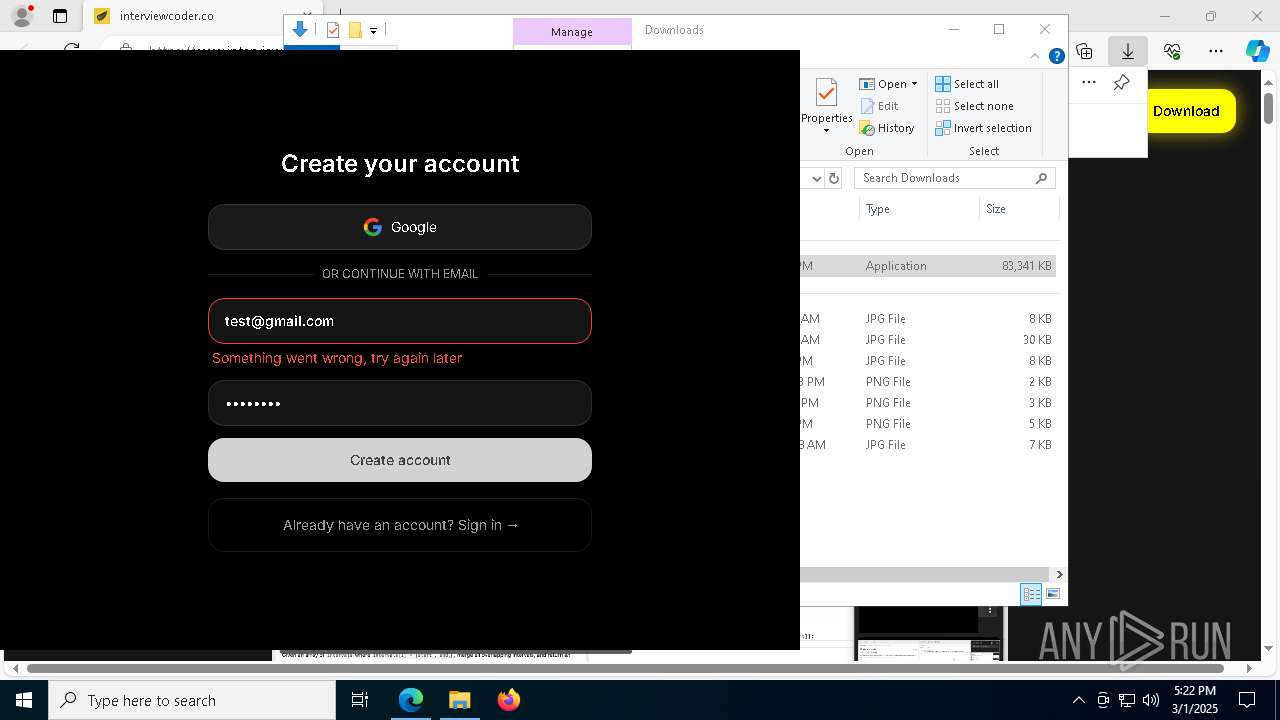The image size is (1280, 720).
Task: Open the Manage ribbon tab in Explorer
Action: [x=572, y=32]
